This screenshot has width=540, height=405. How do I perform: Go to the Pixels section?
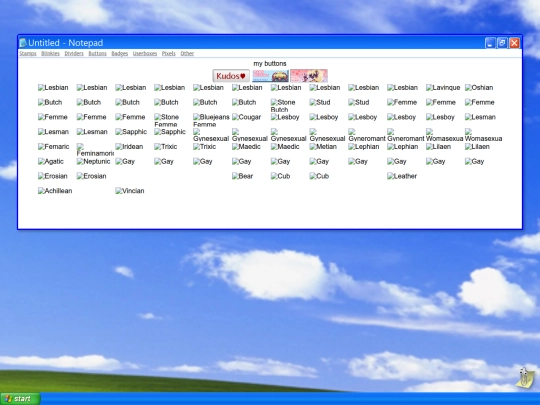click(169, 53)
